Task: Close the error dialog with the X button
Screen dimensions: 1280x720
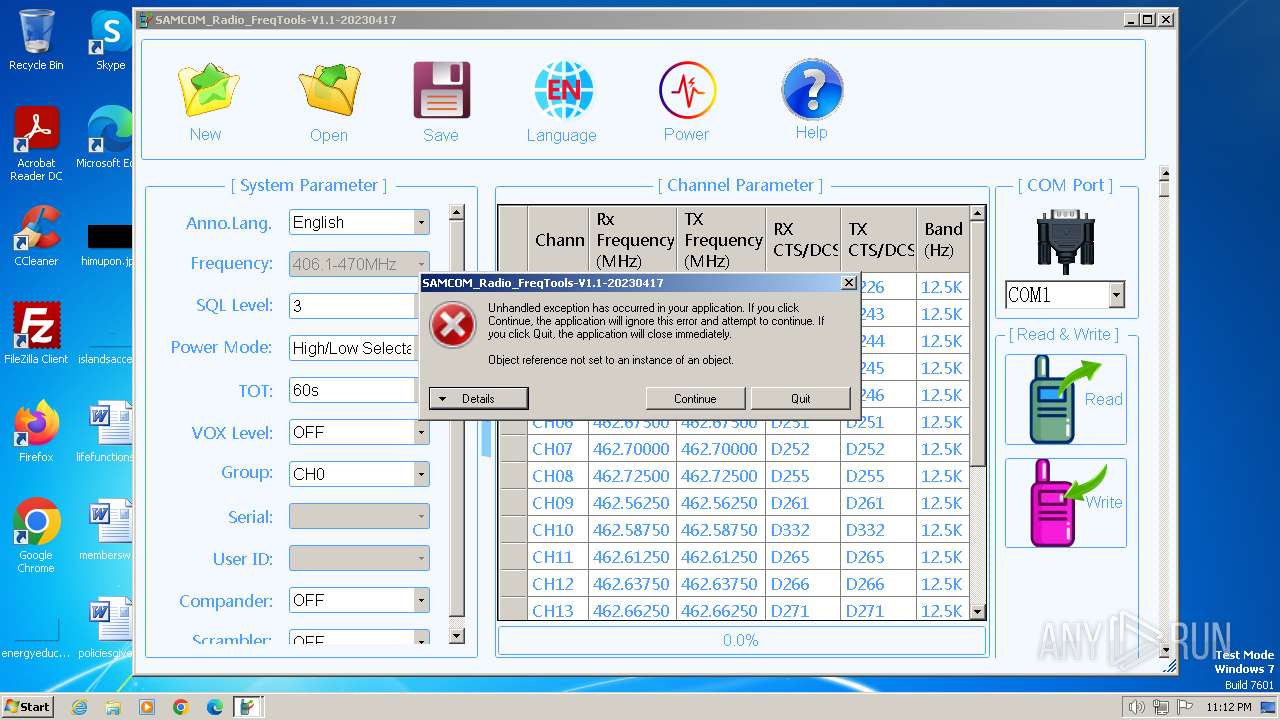Action: [x=849, y=283]
